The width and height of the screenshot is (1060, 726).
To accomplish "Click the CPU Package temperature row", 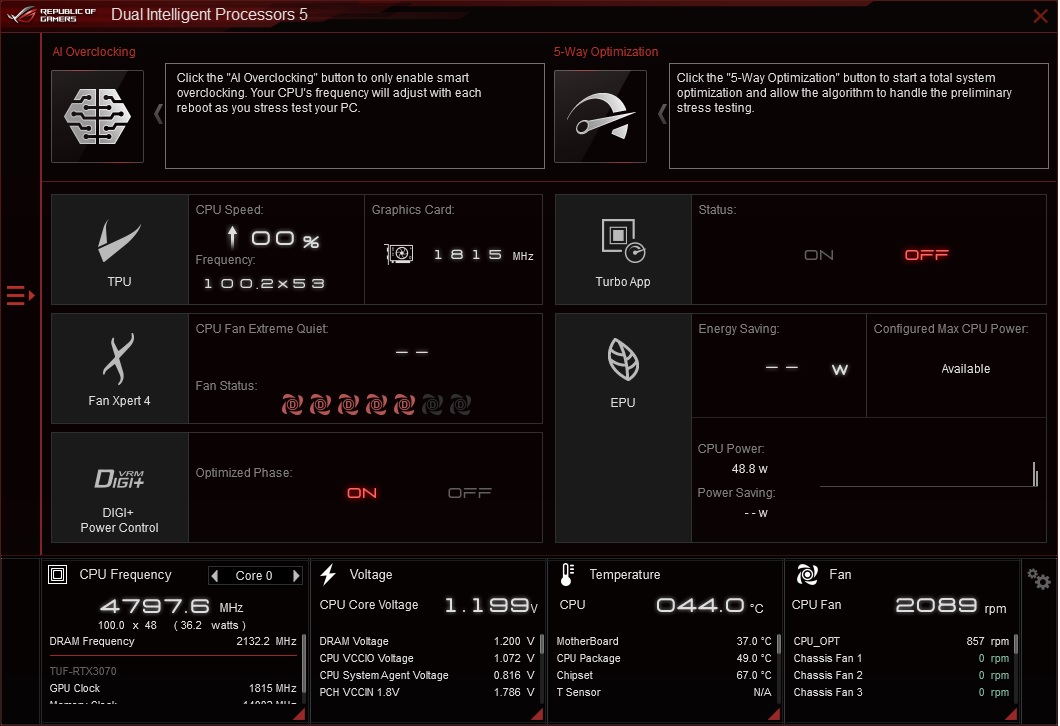I will point(664,658).
